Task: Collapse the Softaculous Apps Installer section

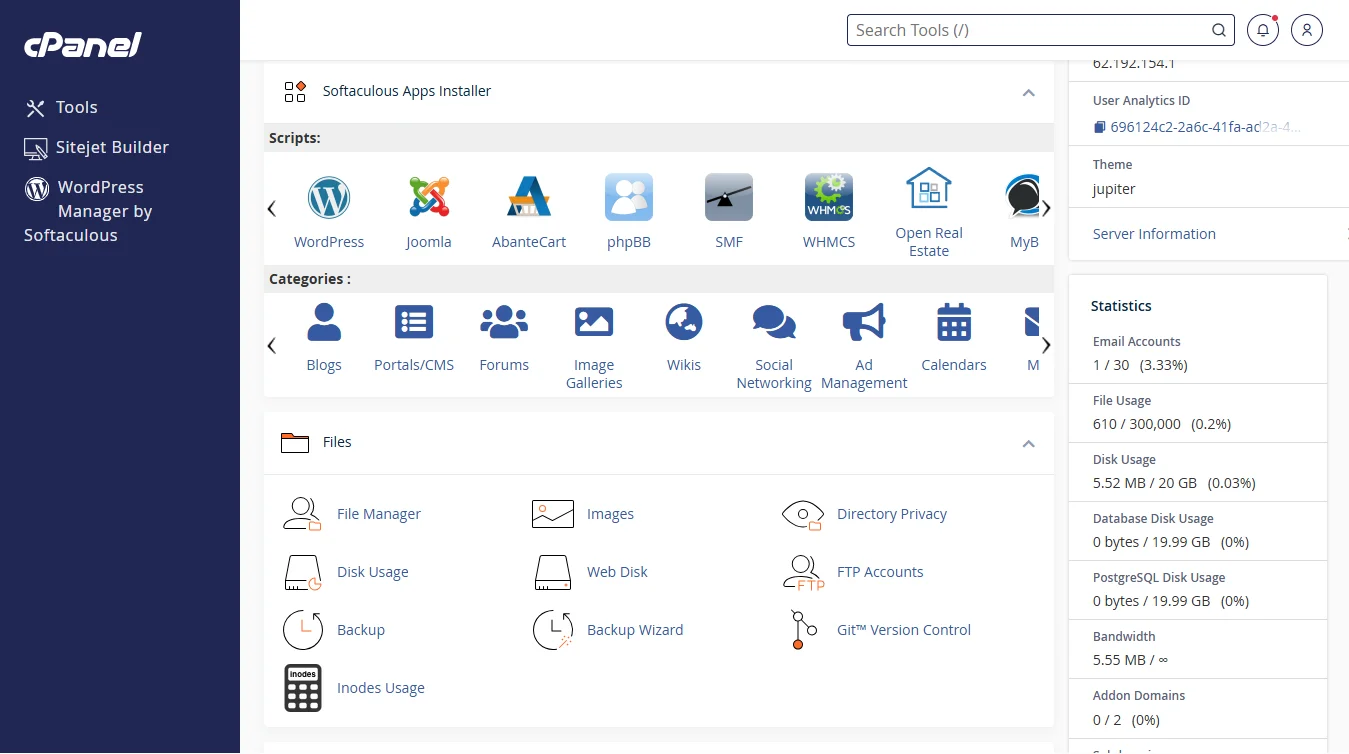Action: pyautogui.click(x=1028, y=92)
